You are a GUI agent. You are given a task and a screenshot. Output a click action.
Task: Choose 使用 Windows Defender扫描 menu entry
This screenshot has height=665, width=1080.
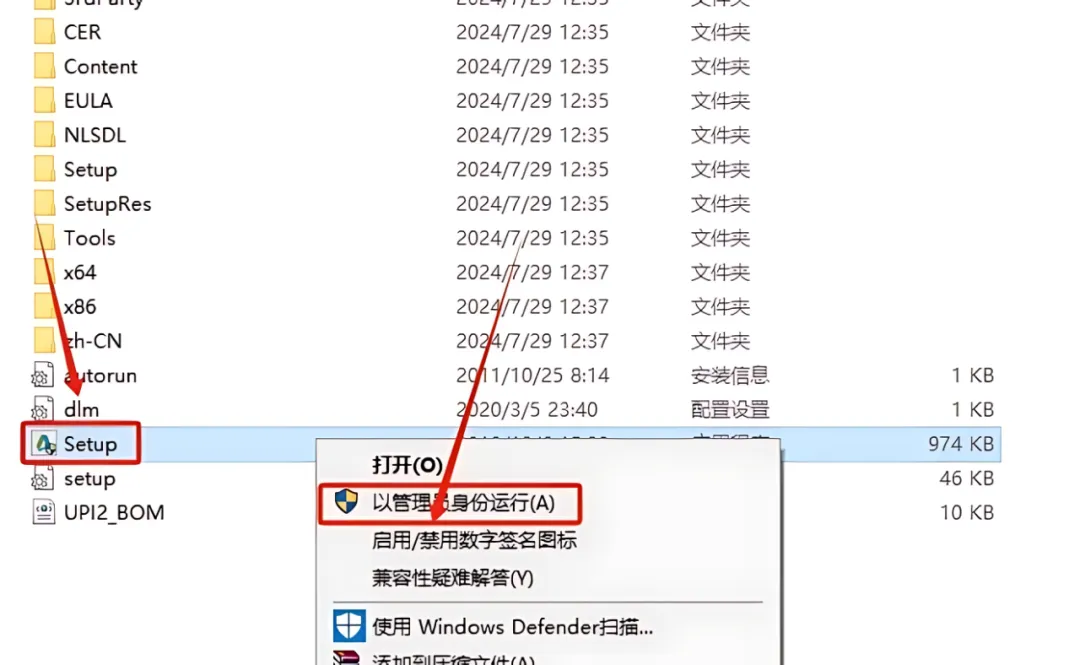pyautogui.click(x=512, y=627)
